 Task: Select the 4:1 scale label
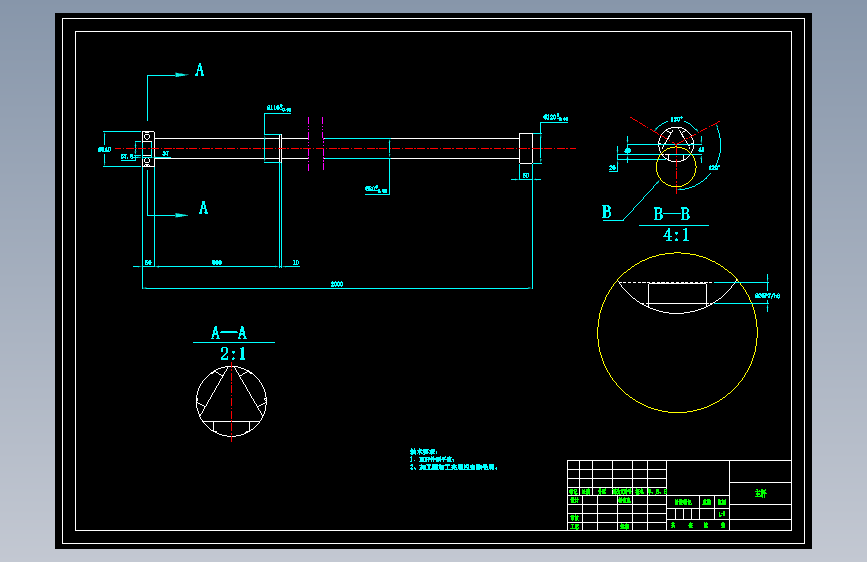676,235
